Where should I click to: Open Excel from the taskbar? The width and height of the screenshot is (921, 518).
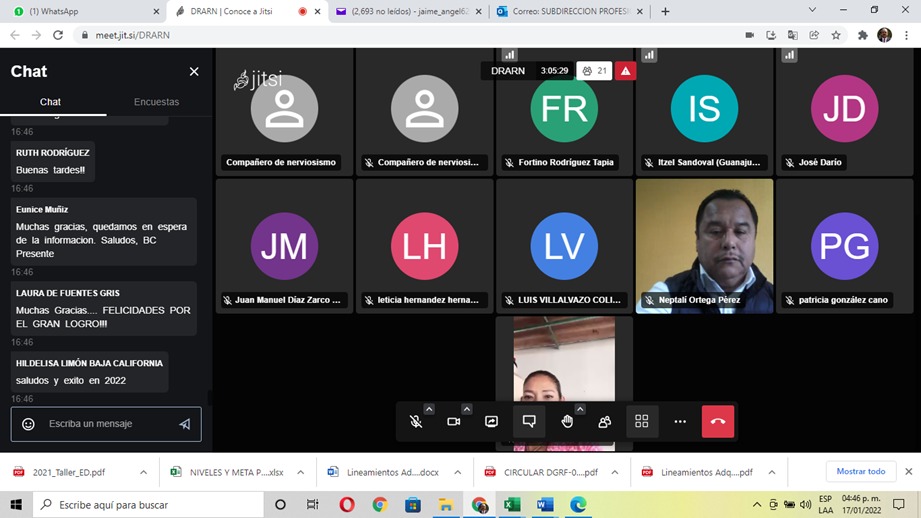pos(512,504)
